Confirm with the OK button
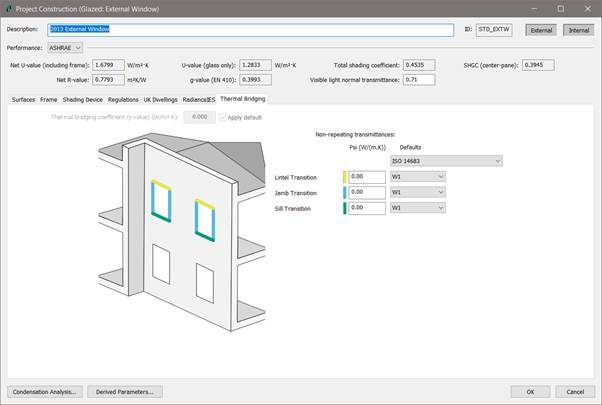 (530, 391)
